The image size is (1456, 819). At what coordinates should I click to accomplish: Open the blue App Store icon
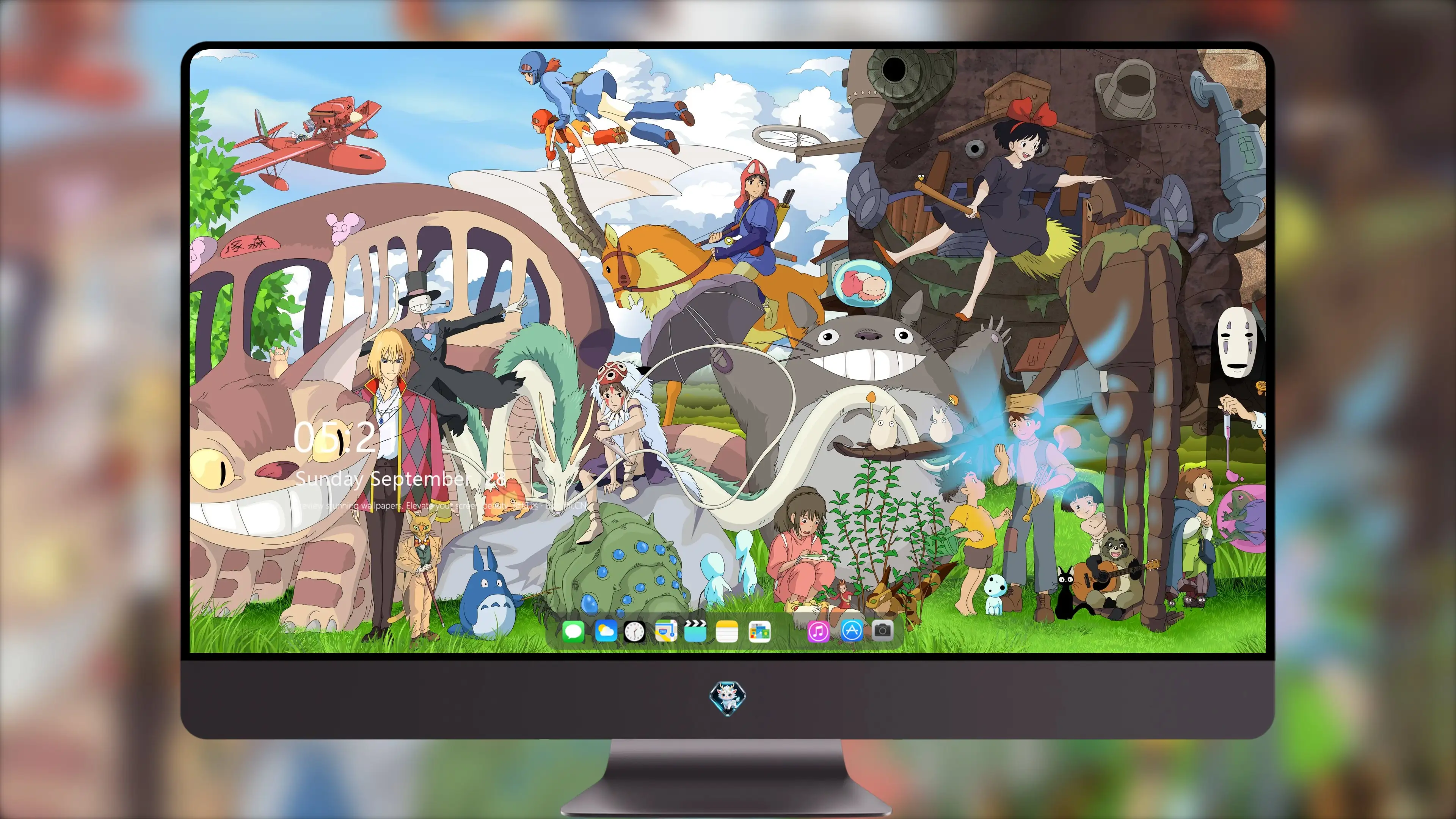(852, 630)
